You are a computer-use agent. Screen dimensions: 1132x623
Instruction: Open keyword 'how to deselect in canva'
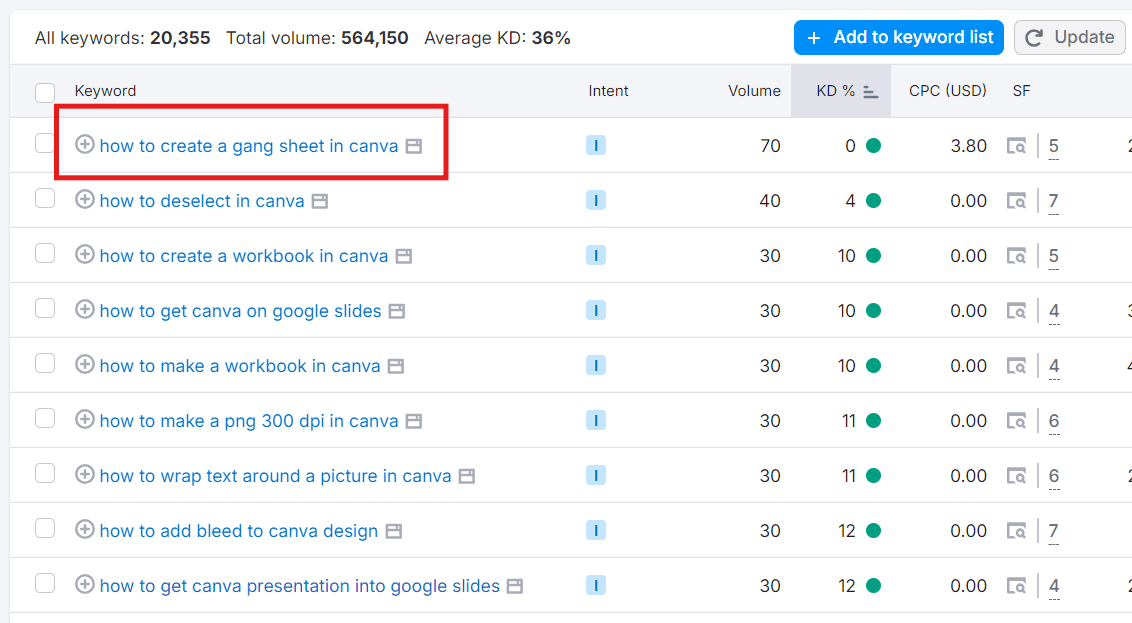pyautogui.click(x=202, y=201)
